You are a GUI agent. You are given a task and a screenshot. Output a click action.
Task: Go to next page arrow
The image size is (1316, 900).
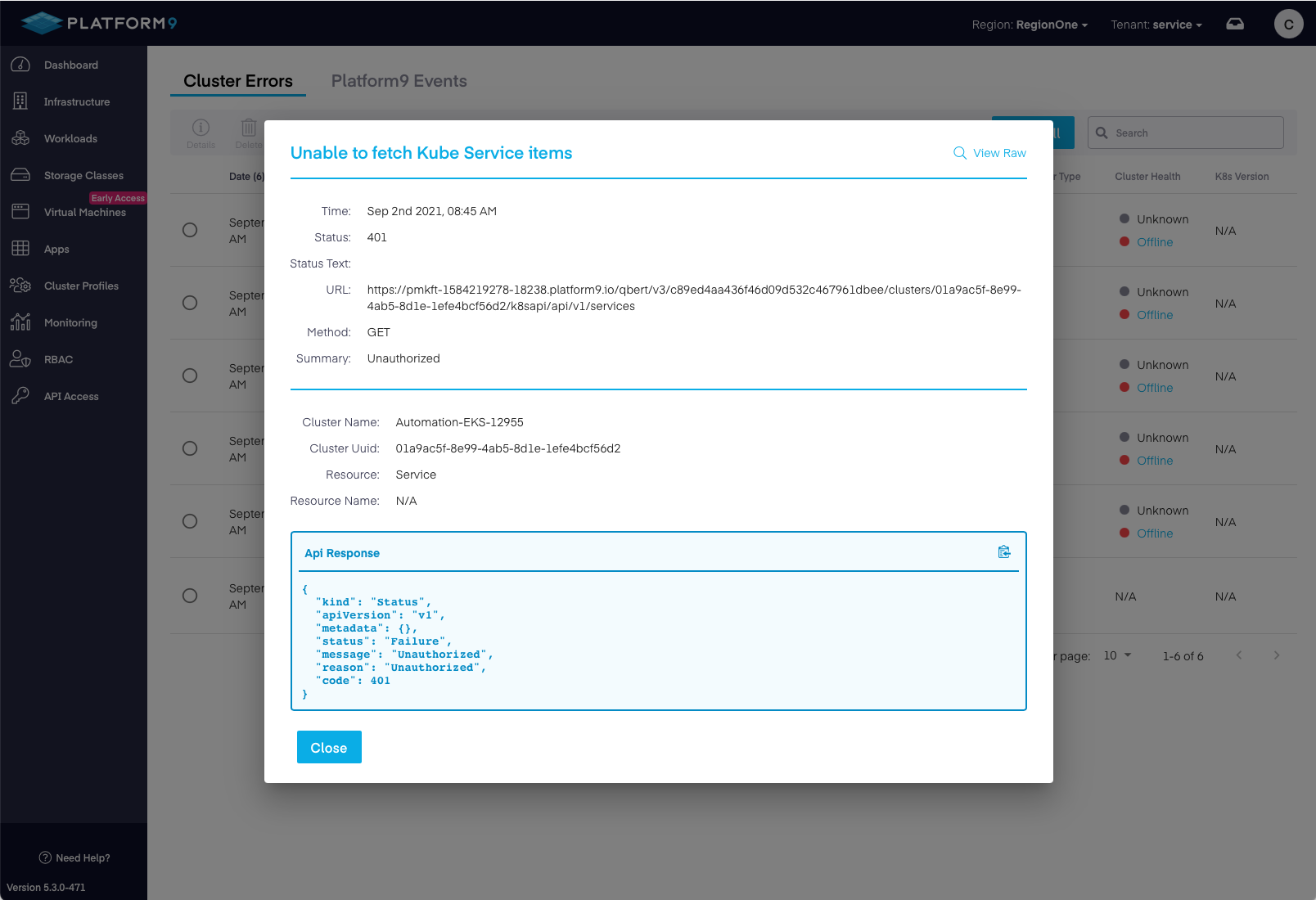(1276, 655)
